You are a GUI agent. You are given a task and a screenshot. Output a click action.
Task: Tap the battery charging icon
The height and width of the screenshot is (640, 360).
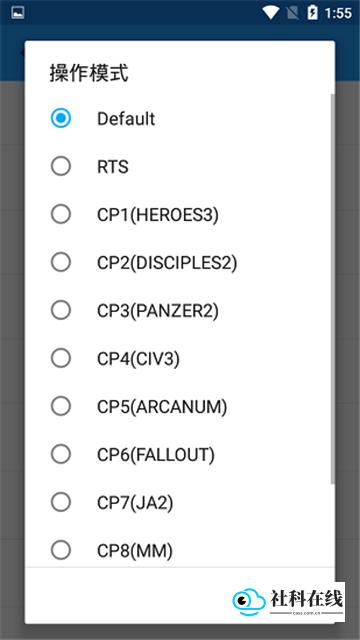click(313, 13)
